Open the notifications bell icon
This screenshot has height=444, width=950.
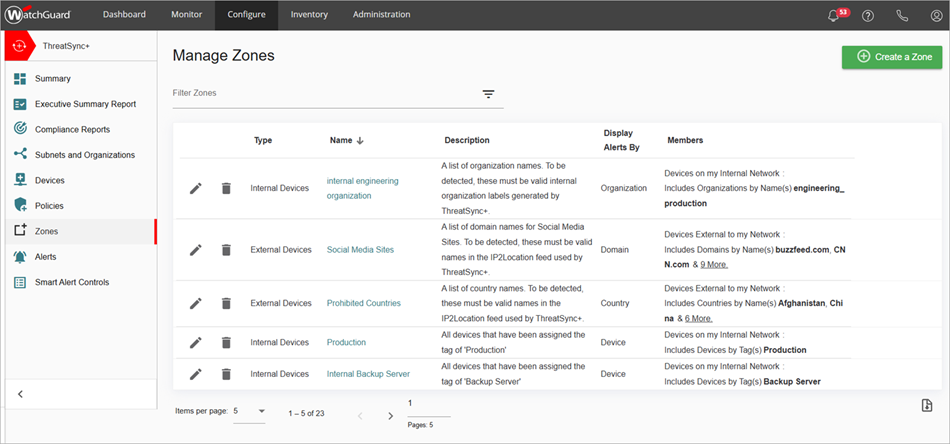point(834,16)
